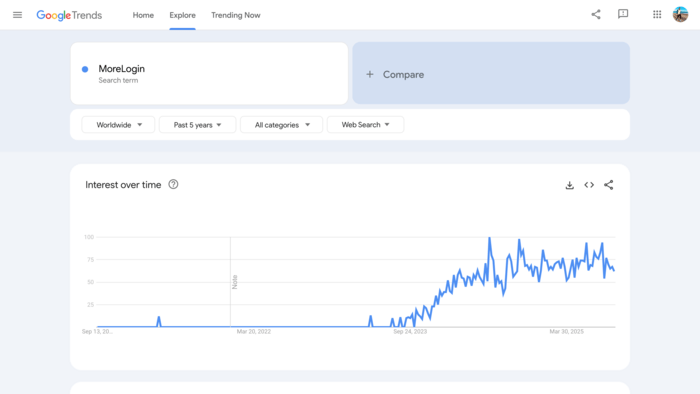700x394 pixels.
Task: Click the Google Trends logo
Action: [x=69, y=15]
